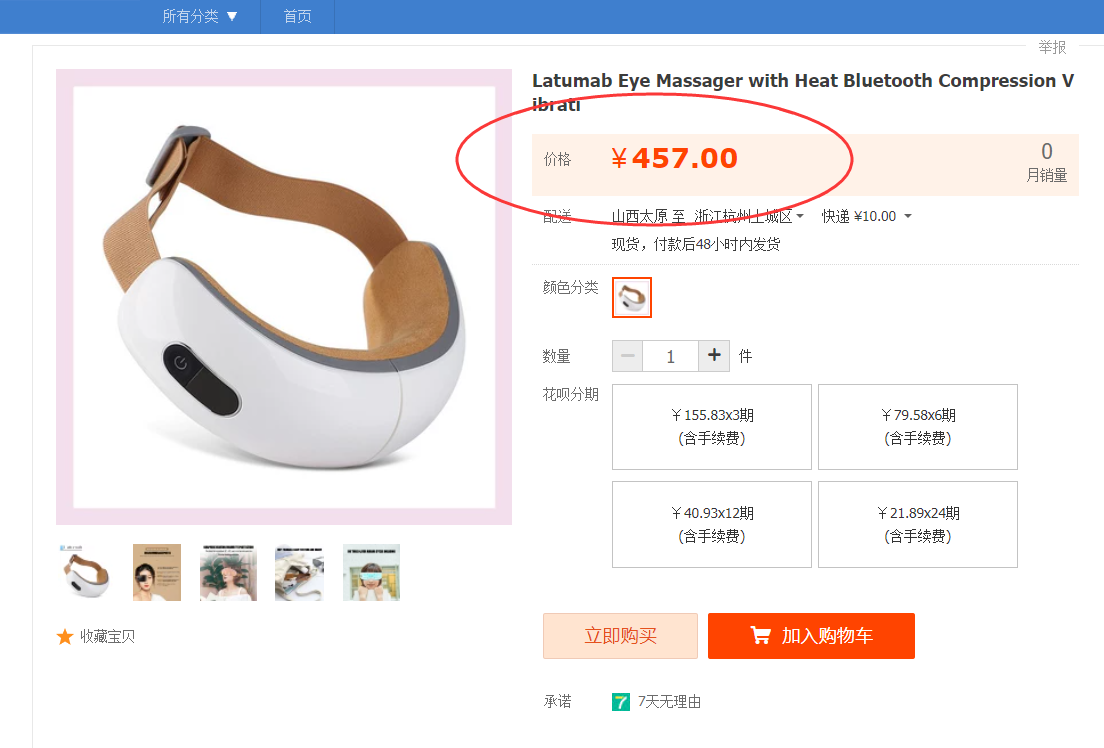Choose the ¥21.89x24期 installment option
The width and height of the screenshot is (1104, 748).
click(918, 525)
